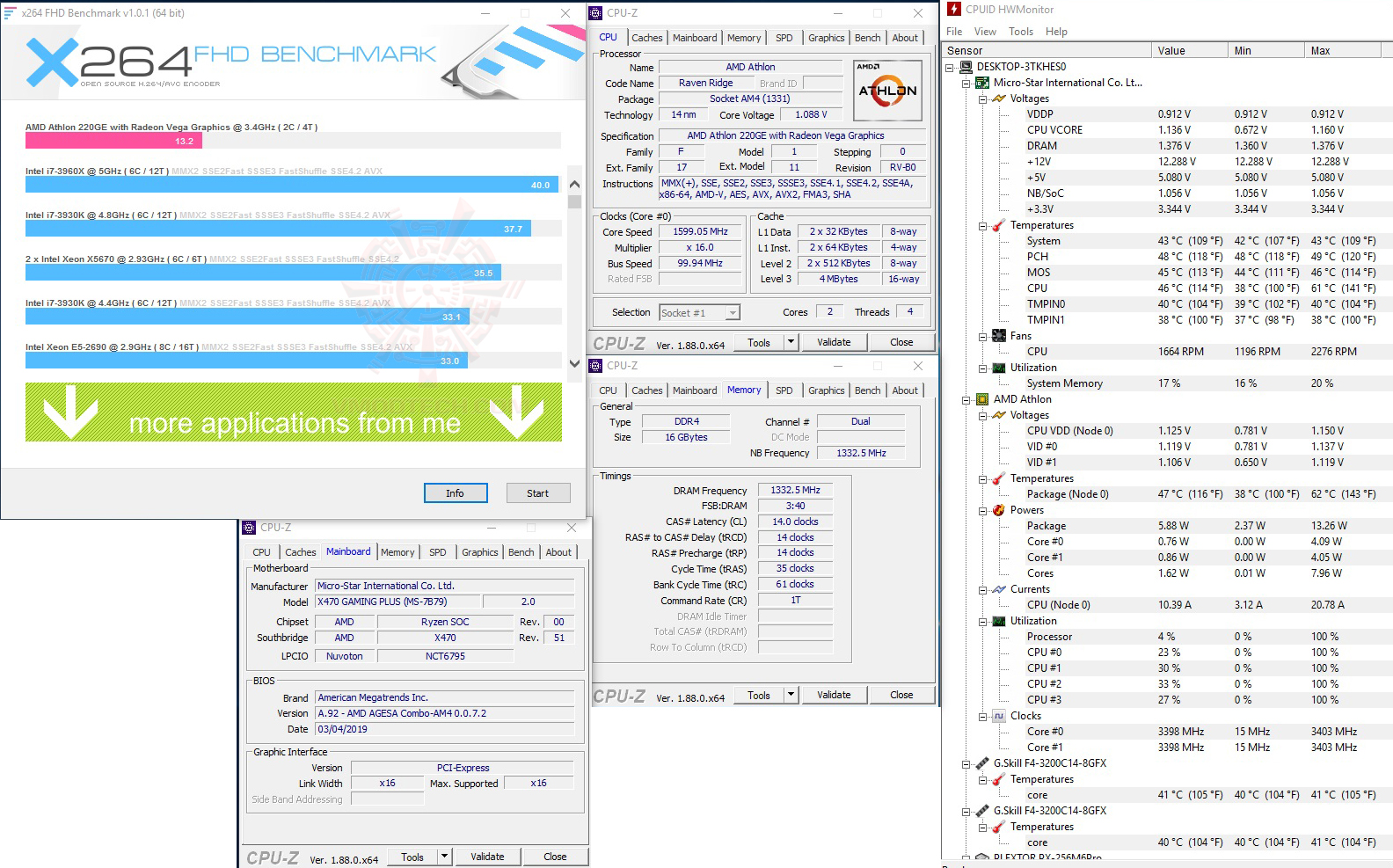
Task: Click the Sensor column header in HWMonitor
Action: point(1047,51)
